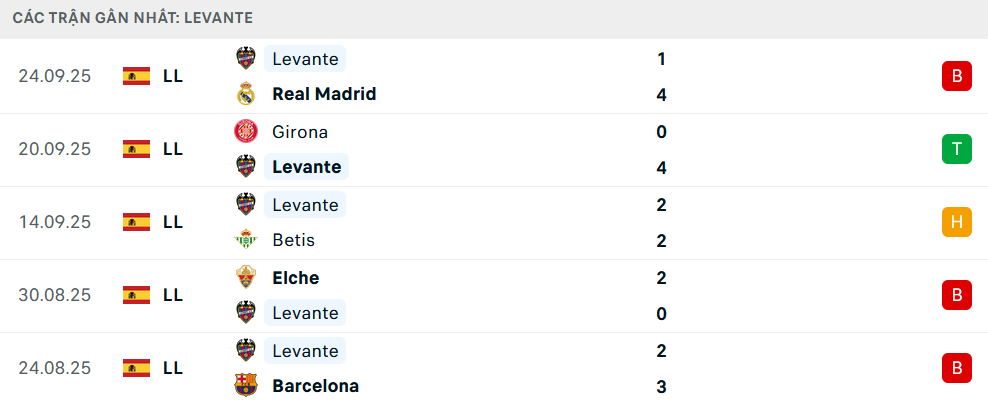The height and width of the screenshot is (401, 988).
Task: Click the orange H draw badge
Action: pos(956,222)
